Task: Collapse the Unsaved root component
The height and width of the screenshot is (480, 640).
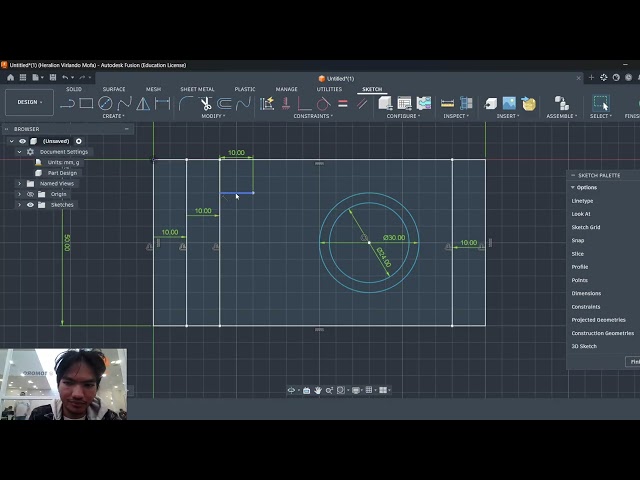Action: point(11,141)
